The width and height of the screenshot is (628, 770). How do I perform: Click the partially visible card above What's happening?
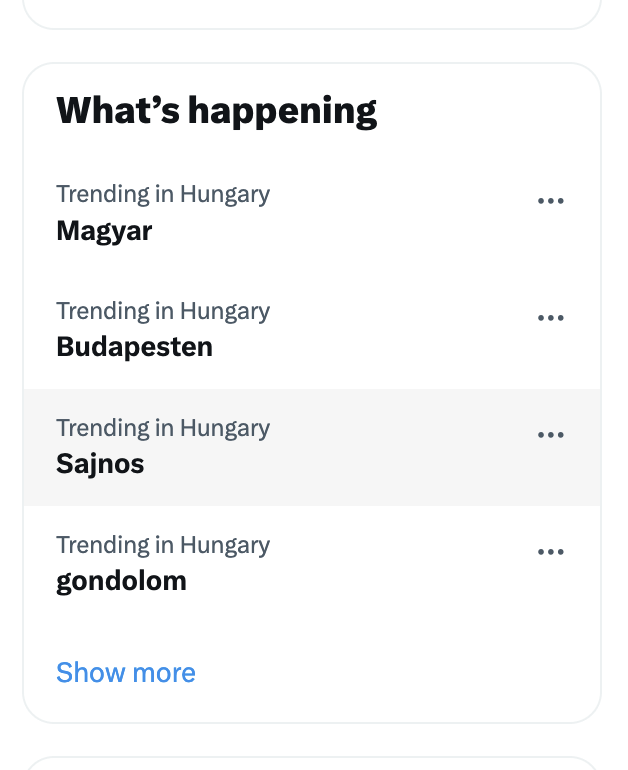[x=311, y=12]
